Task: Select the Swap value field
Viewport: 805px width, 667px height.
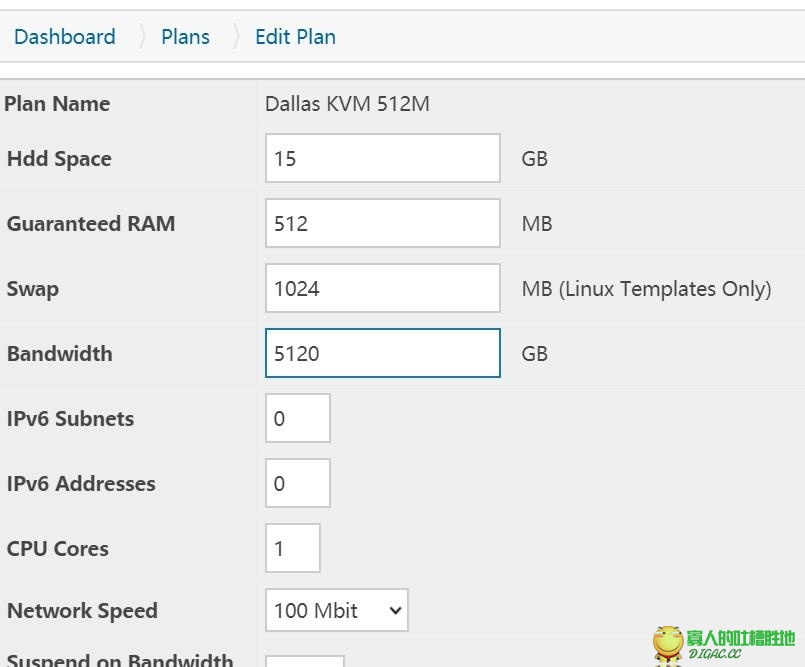Action: coord(383,288)
